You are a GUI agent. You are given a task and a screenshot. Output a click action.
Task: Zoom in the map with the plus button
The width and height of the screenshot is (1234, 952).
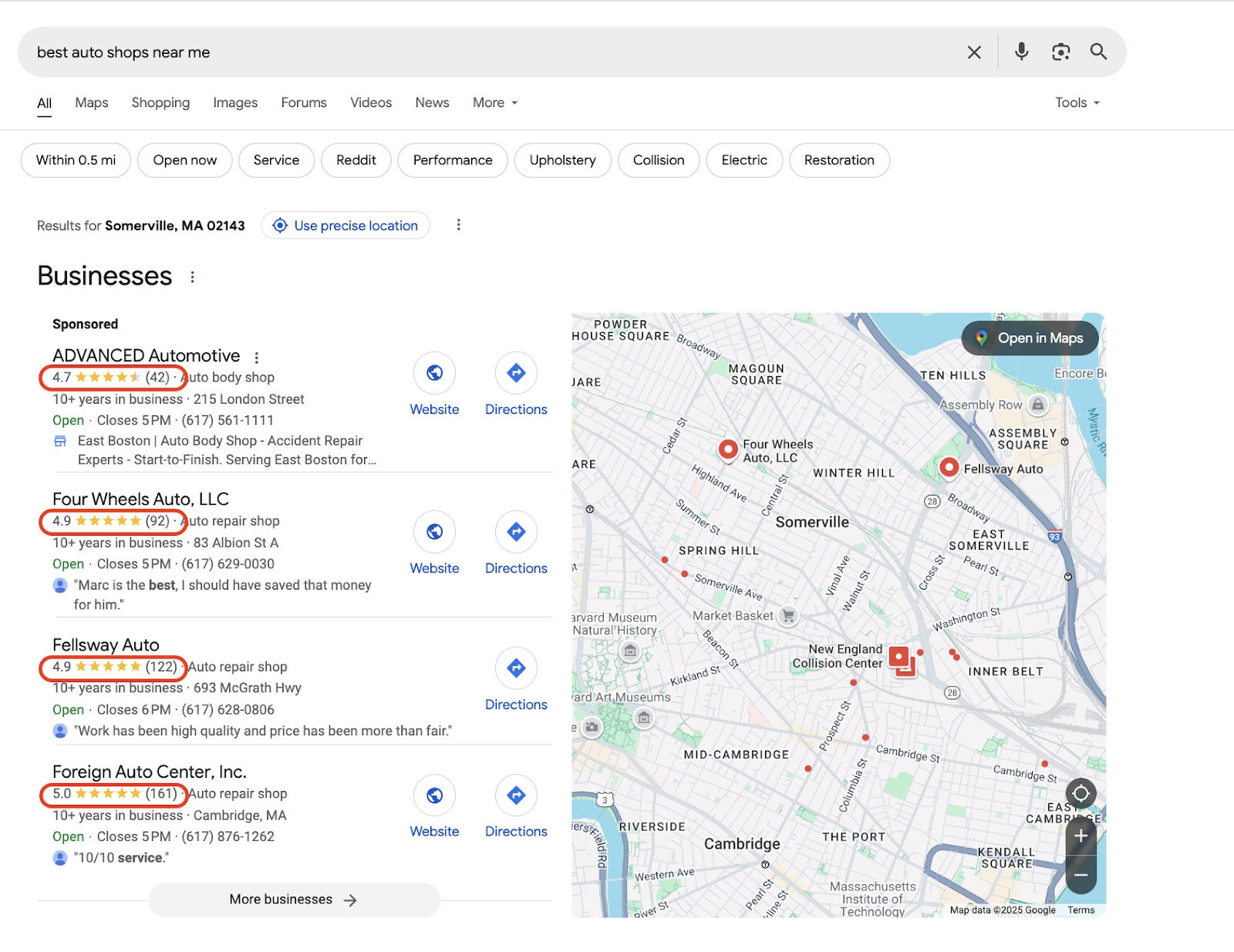(1081, 836)
